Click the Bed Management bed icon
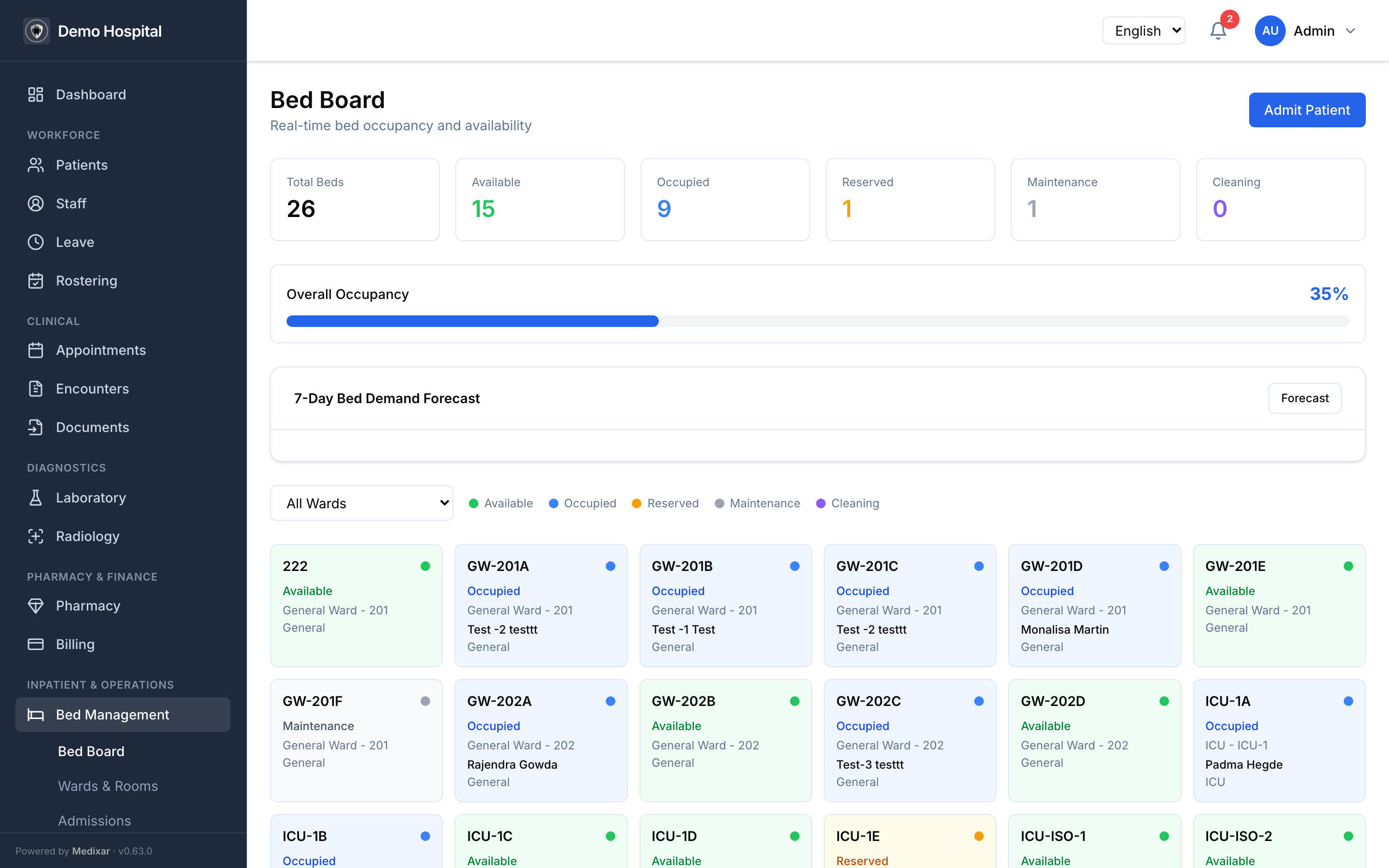1389x868 pixels. (36, 715)
